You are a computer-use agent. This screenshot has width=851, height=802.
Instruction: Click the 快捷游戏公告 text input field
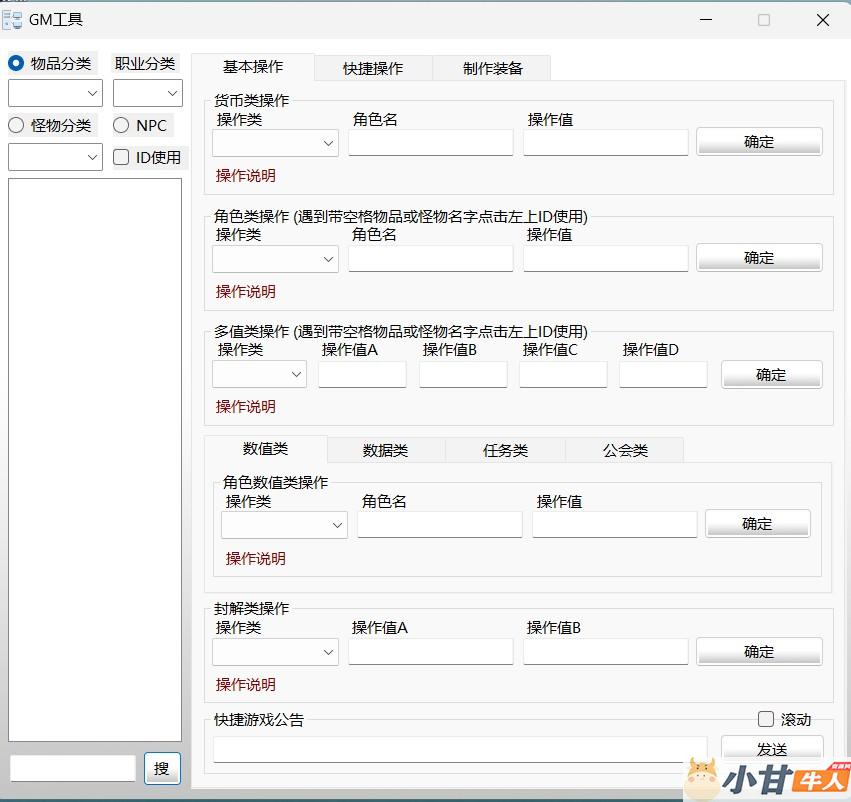(460, 749)
